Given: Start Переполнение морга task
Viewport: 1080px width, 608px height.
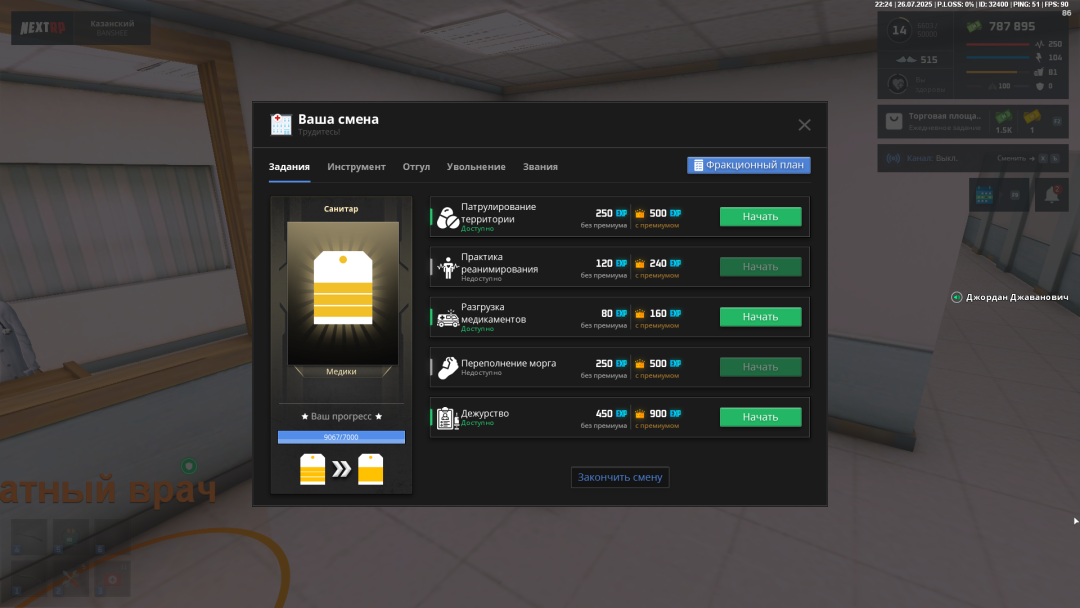Looking at the screenshot, I should pyautogui.click(x=760, y=367).
